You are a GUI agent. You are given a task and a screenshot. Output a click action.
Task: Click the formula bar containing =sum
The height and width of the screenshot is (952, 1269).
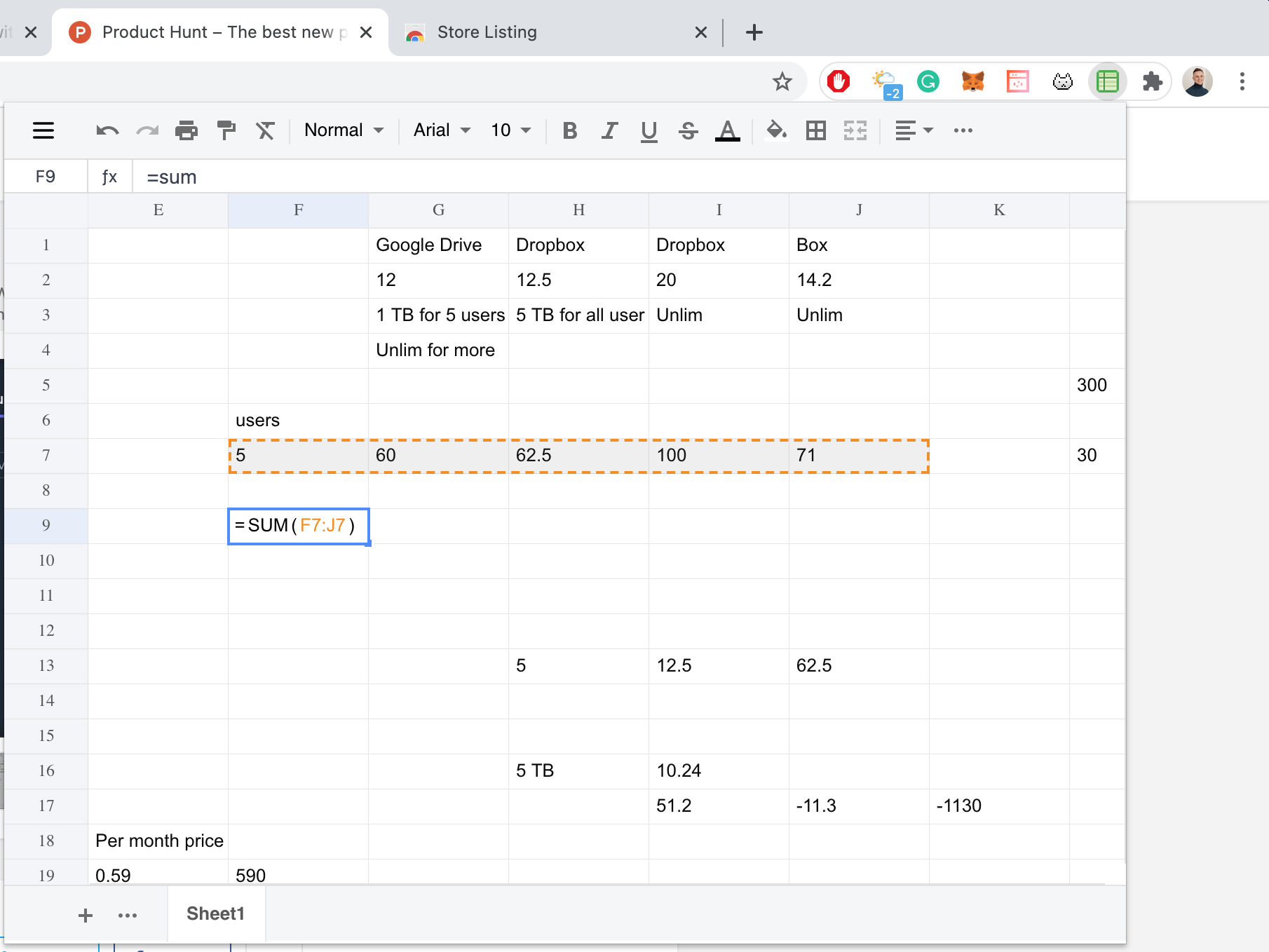point(628,177)
